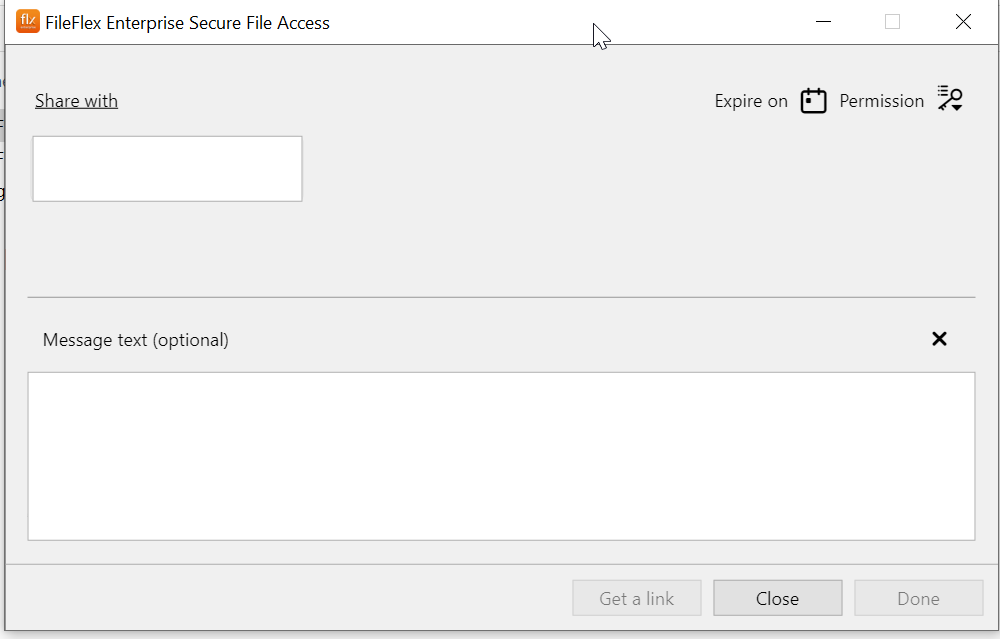Click the FileFlex orange logo in title bar
Screen dimensions: 1000x639
pos(27,22)
